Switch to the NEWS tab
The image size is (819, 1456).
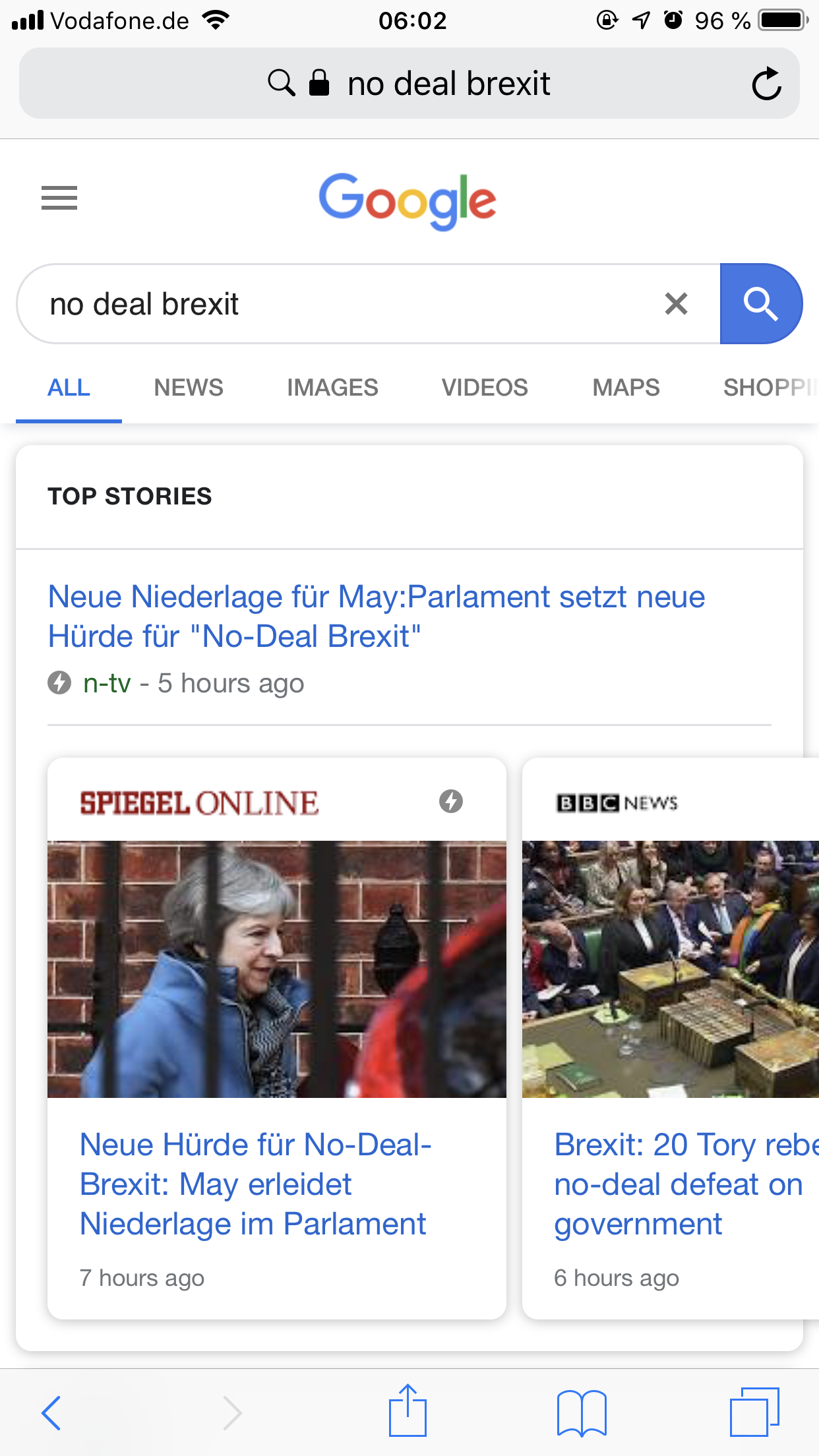tap(189, 388)
